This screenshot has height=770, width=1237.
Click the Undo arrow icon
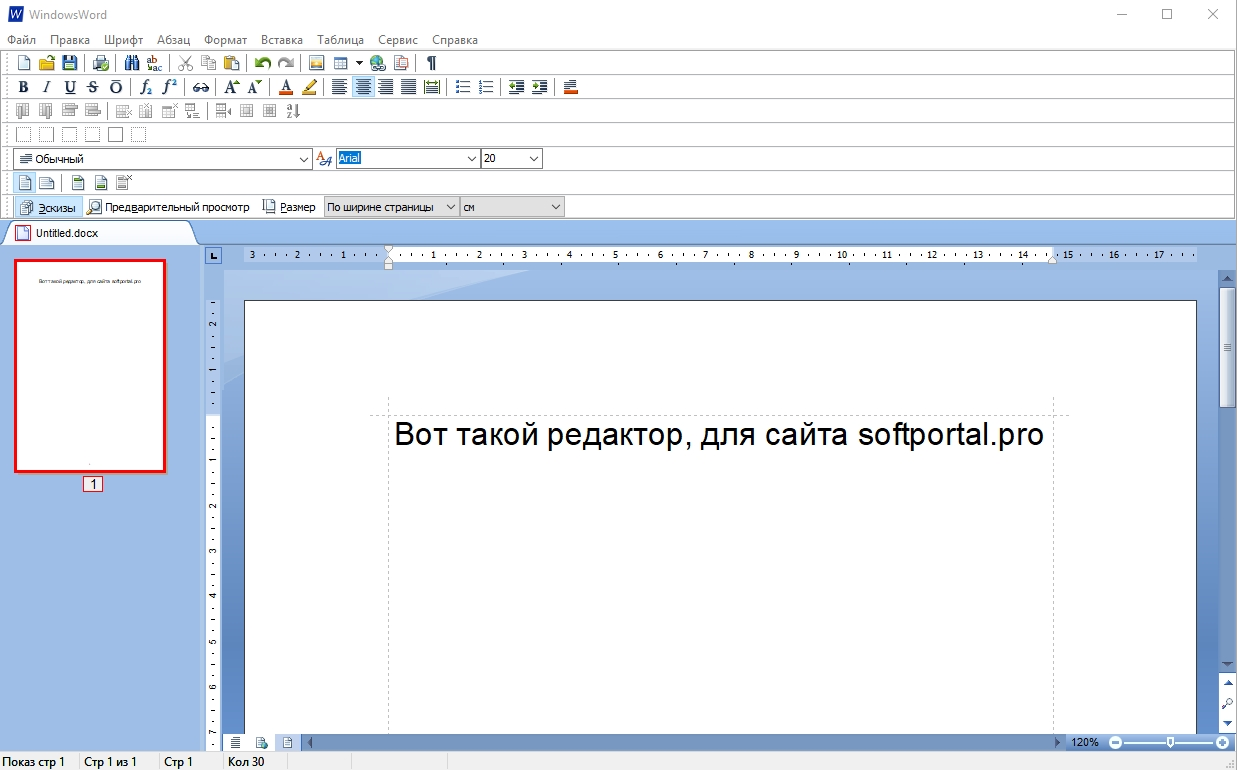click(x=263, y=63)
